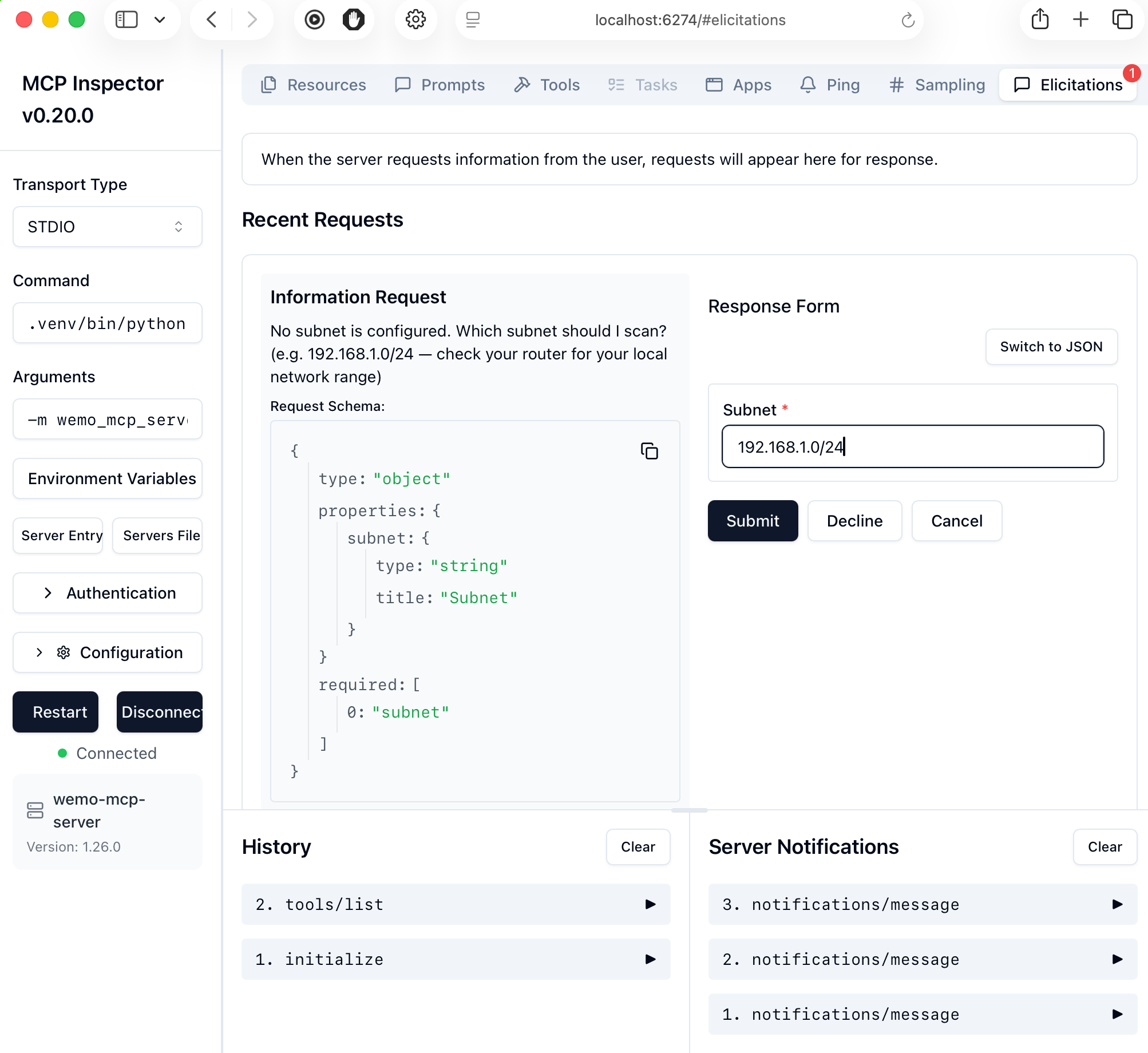Decline the information request
The width and height of the screenshot is (1148, 1053).
[854, 521]
